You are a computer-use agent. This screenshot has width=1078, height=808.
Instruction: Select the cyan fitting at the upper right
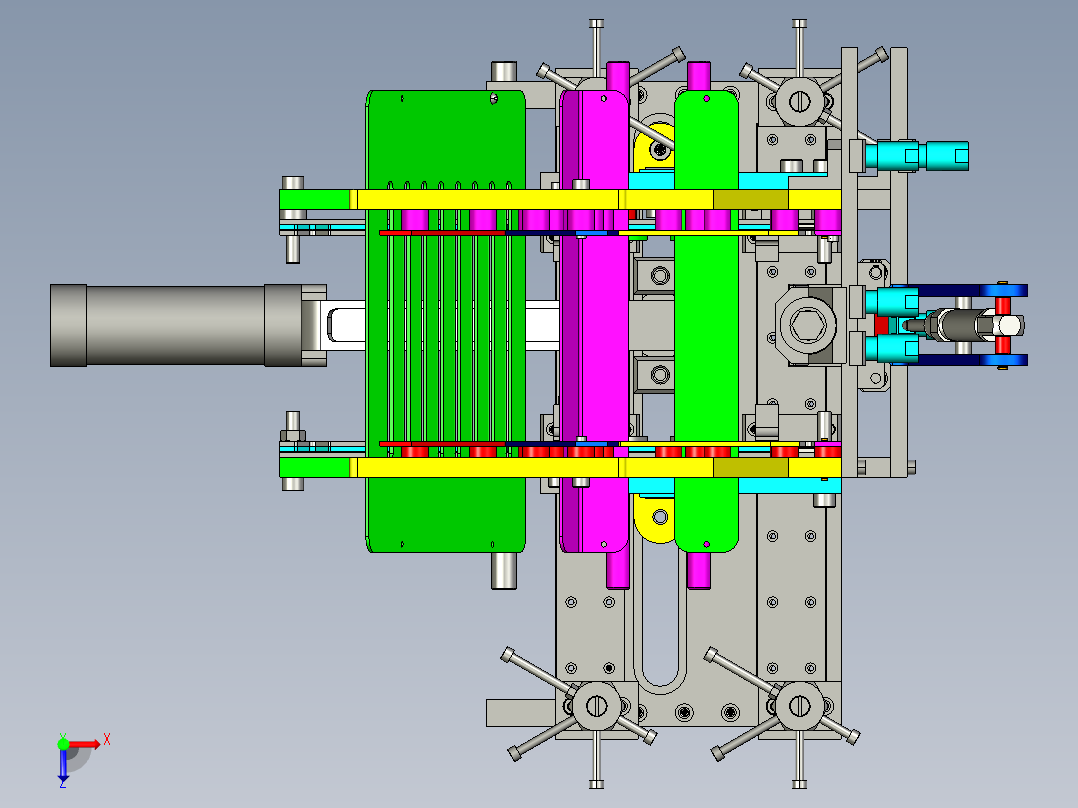click(x=916, y=156)
